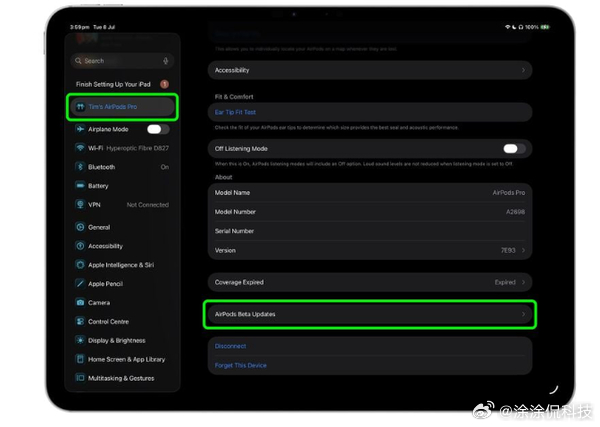This screenshot has width=600, height=427.
Task: Tap the Do Not Disturb moon icon
Action: pos(514,27)
